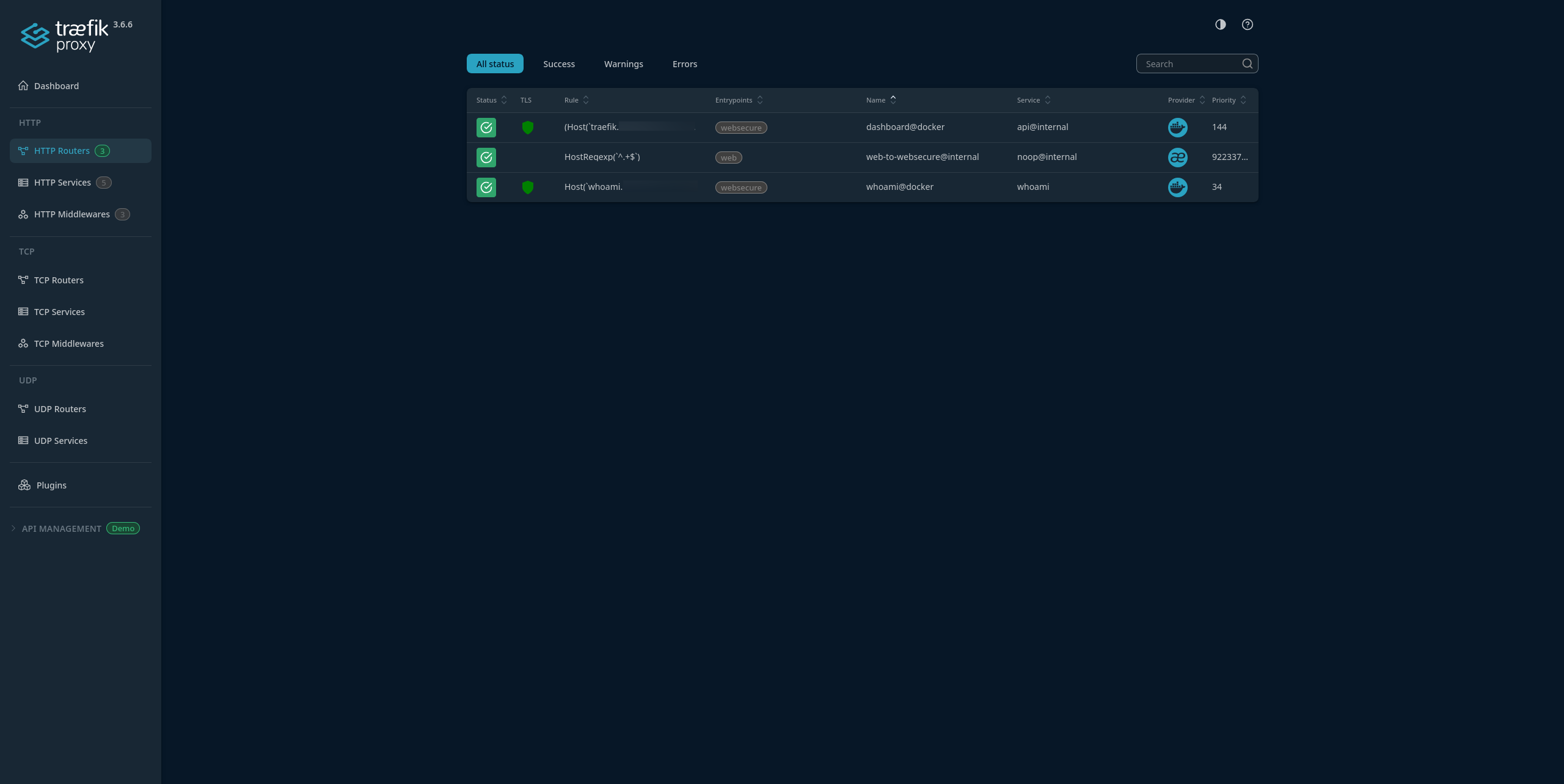
Task: Select the Success filter tab
Action: point(558,64)
